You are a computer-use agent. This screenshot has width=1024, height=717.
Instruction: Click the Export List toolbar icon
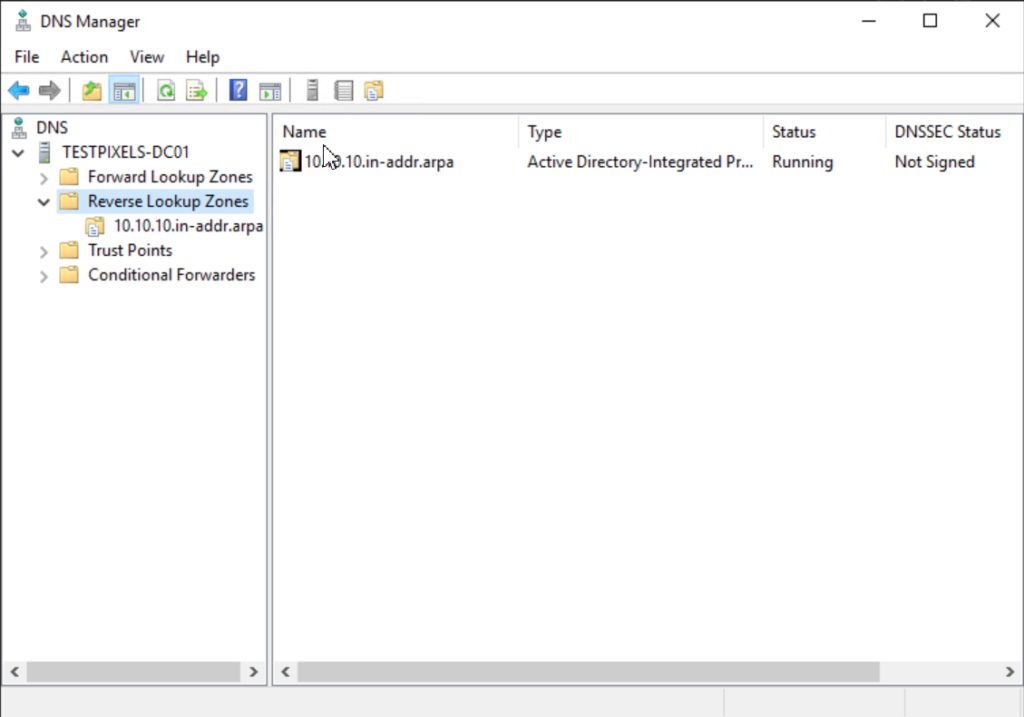[197, 90]
